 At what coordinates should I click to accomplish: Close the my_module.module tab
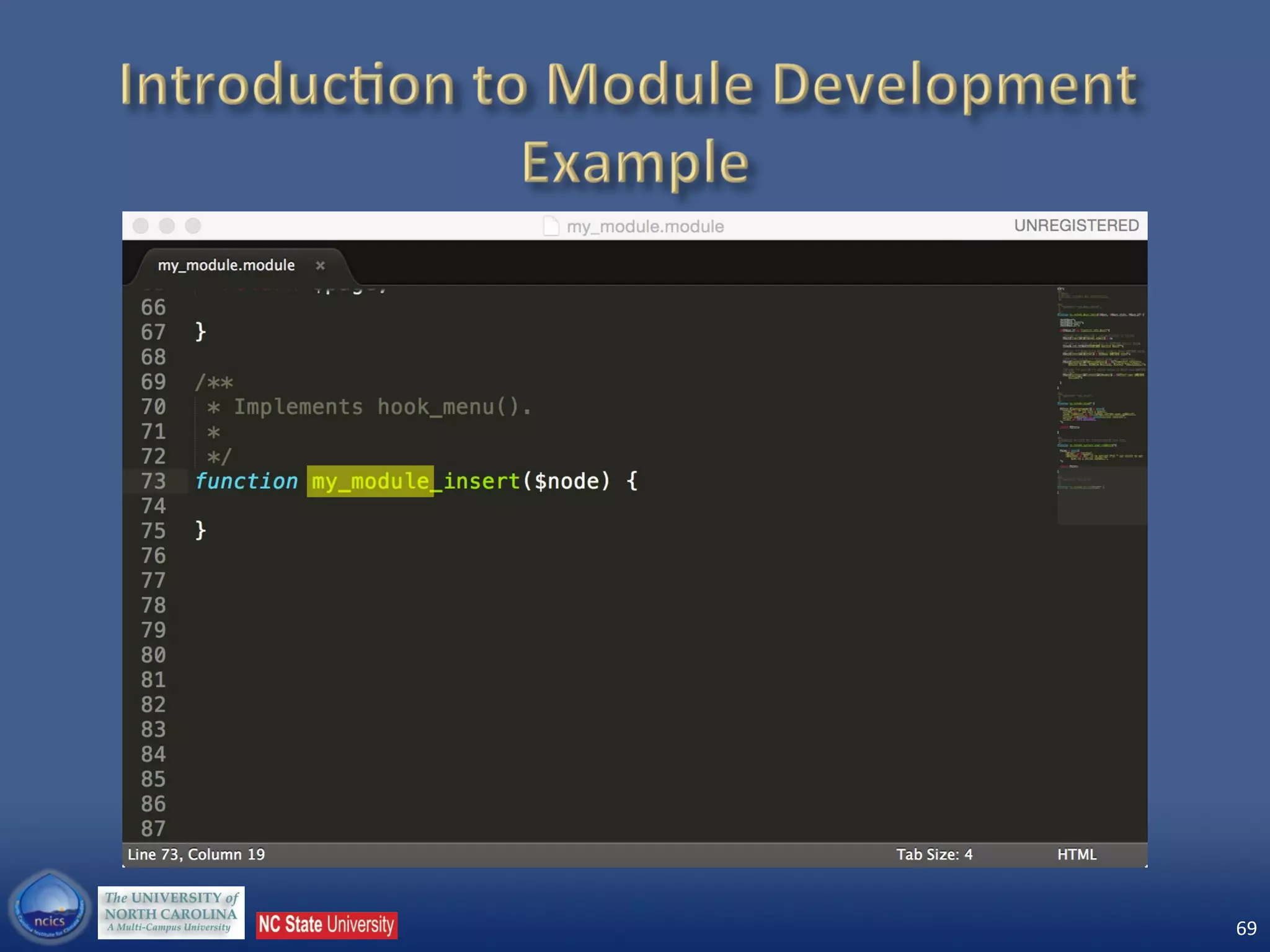320,266
